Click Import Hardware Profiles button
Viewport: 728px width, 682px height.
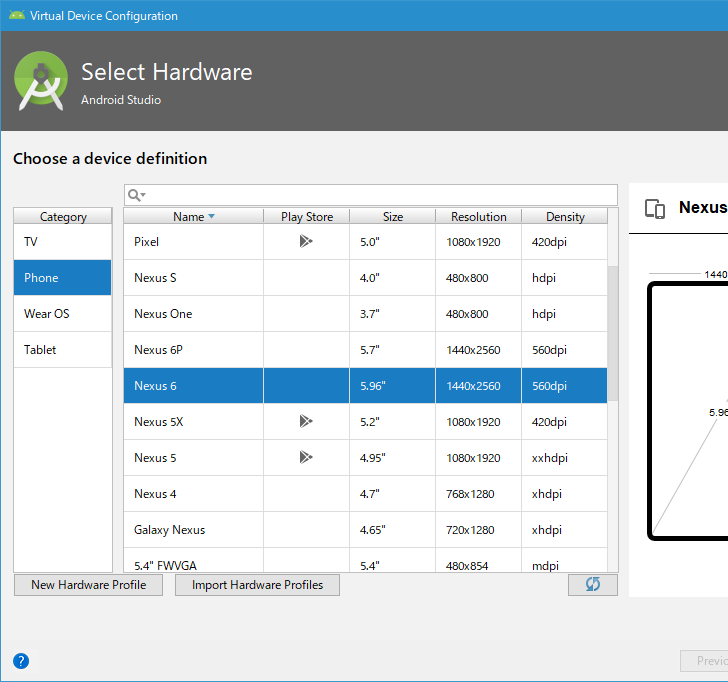click(x=257, y=585)
